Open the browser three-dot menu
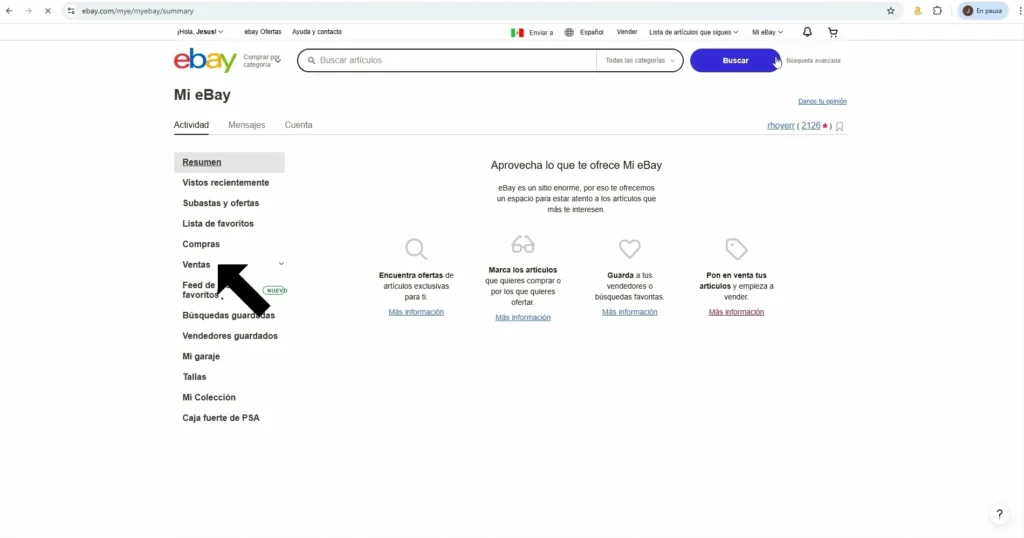 click(x=1019, y=10)
